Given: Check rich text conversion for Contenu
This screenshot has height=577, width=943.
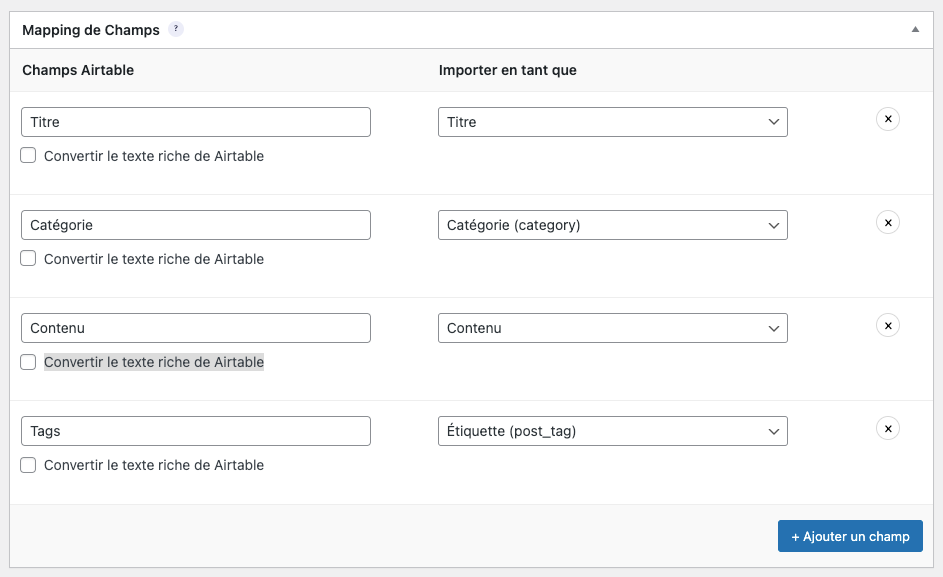Looking at the screenshot, I should (28, 362).
